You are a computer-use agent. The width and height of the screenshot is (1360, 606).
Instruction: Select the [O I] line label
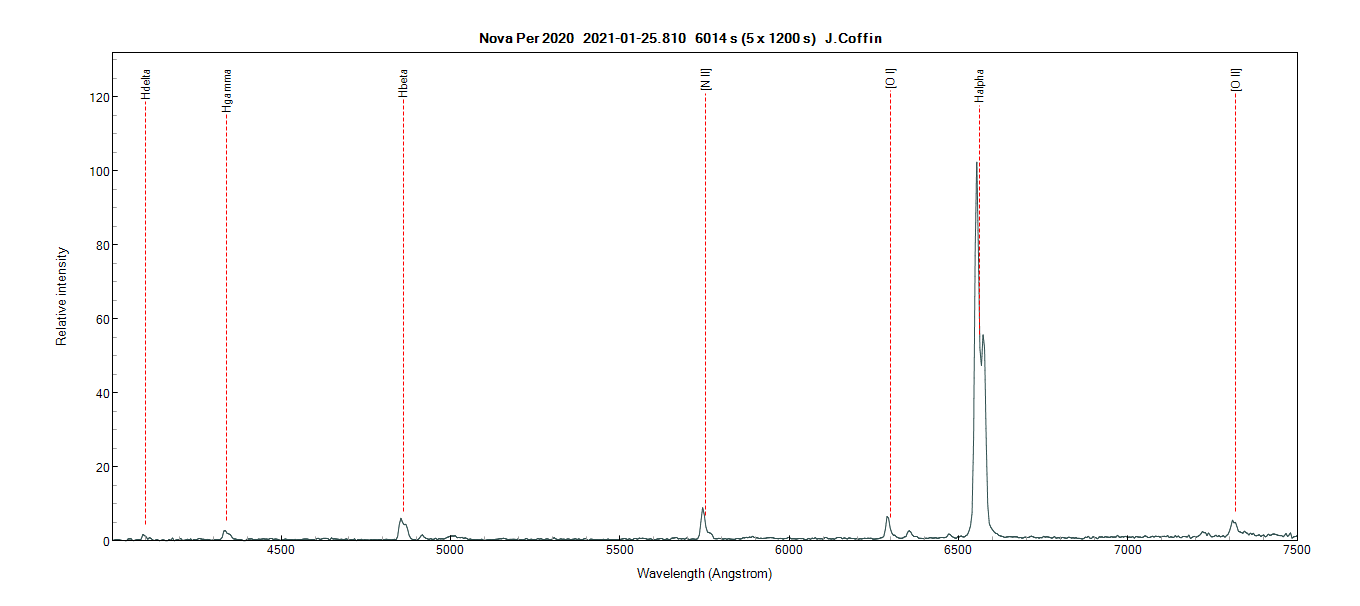click(x=891, y=78)
